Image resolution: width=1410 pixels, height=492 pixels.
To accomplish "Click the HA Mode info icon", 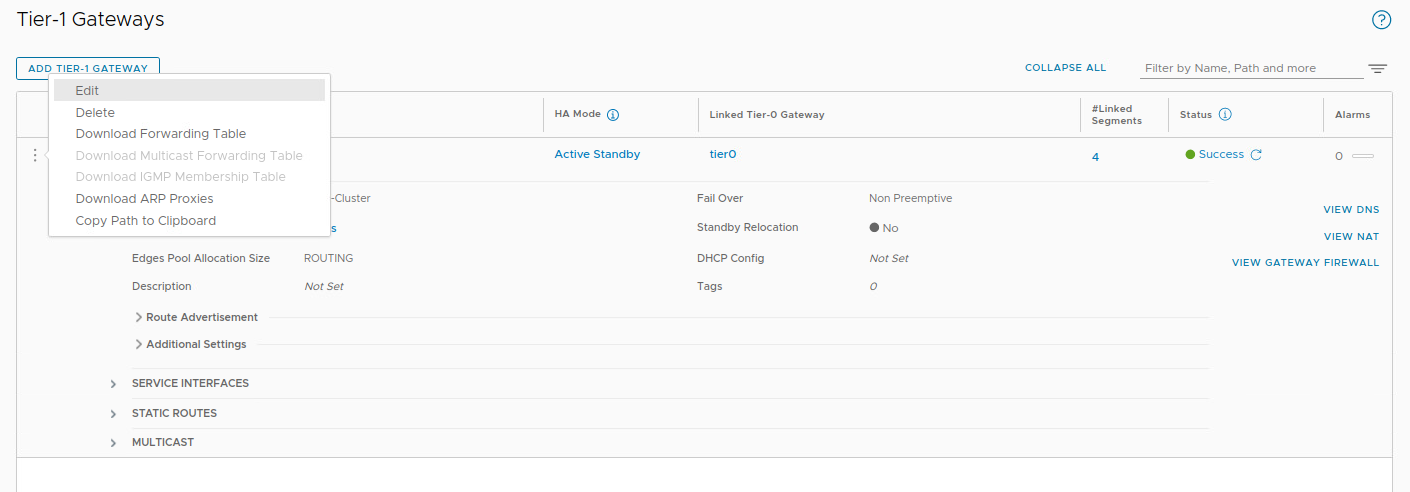I will pyautogui.click(x=613, y=115).
